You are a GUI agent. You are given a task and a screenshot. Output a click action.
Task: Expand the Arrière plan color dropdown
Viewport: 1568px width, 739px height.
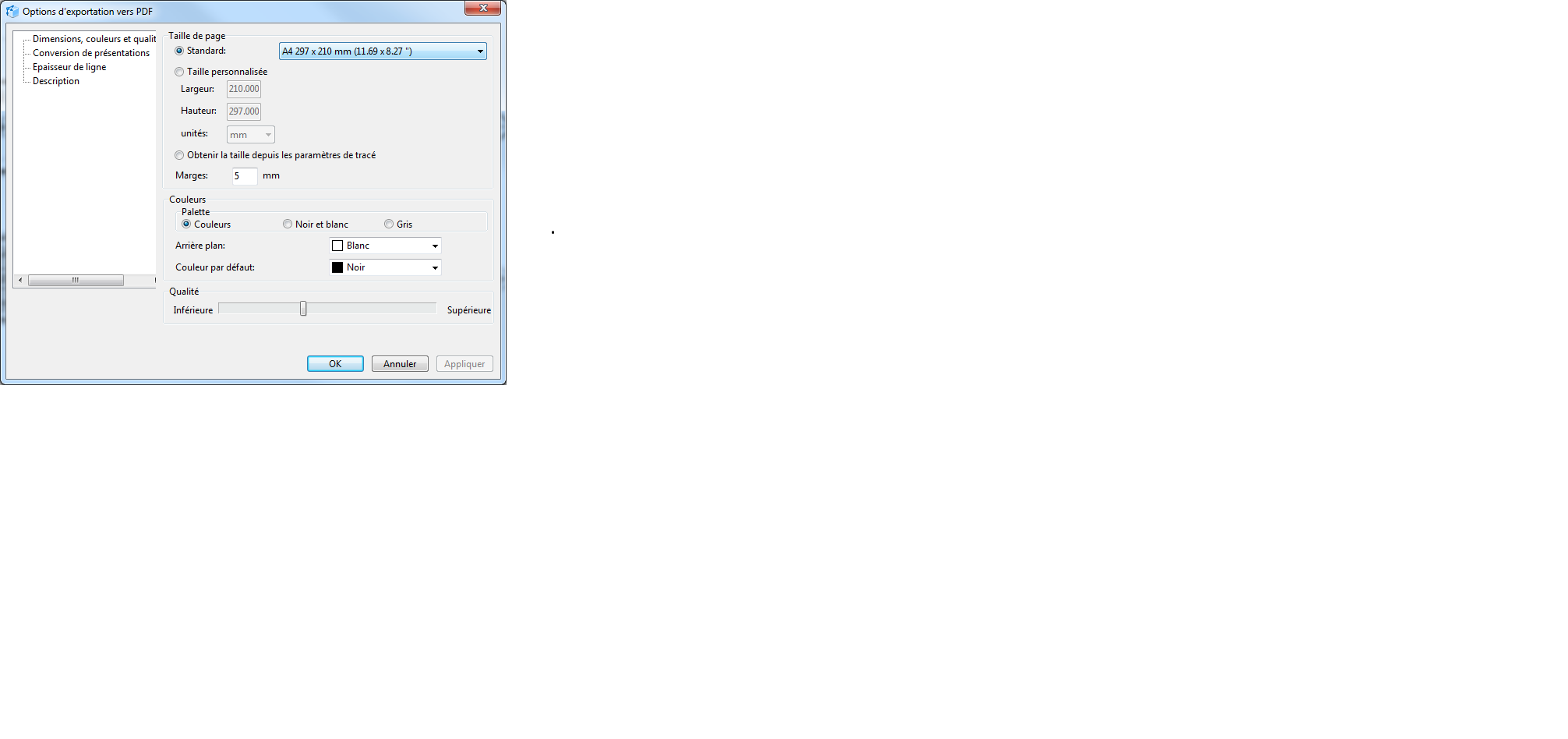[385, 246]
